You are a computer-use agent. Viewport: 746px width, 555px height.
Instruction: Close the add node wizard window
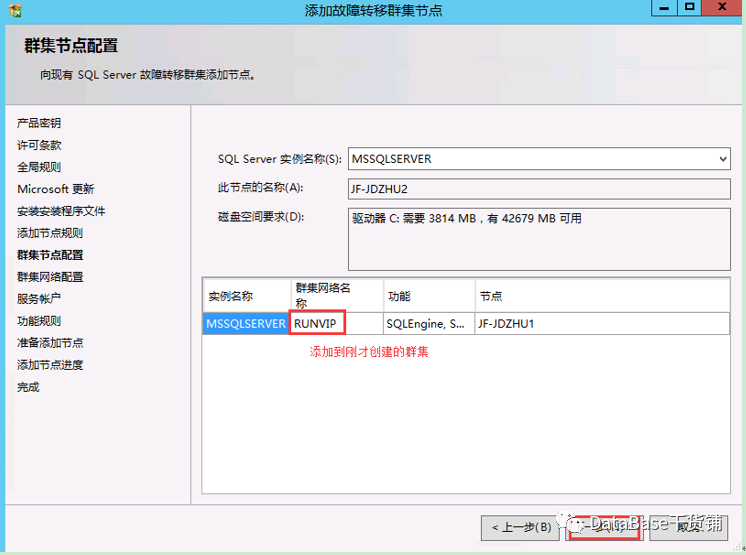(722, 8)
